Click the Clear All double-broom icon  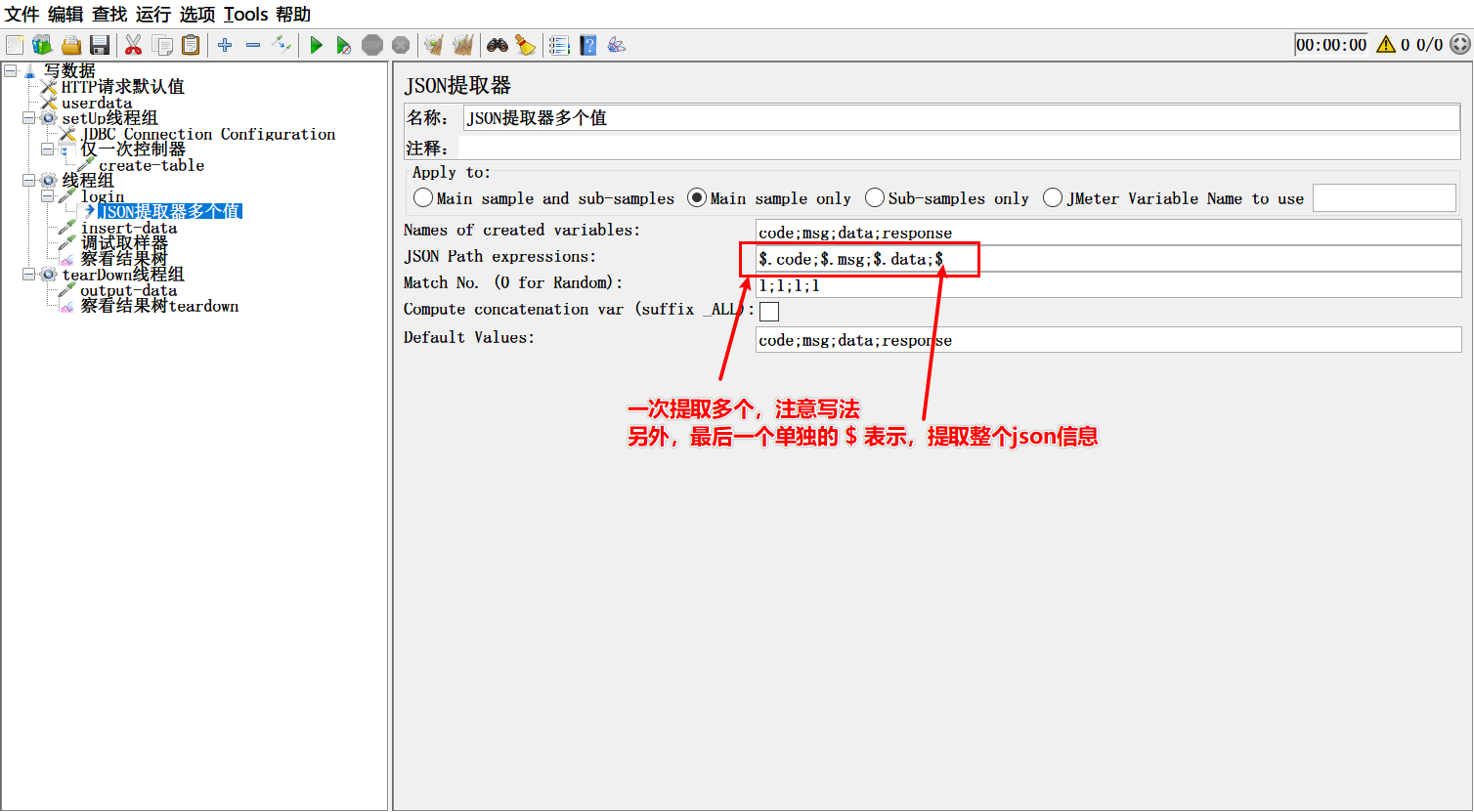coord(462,45)
